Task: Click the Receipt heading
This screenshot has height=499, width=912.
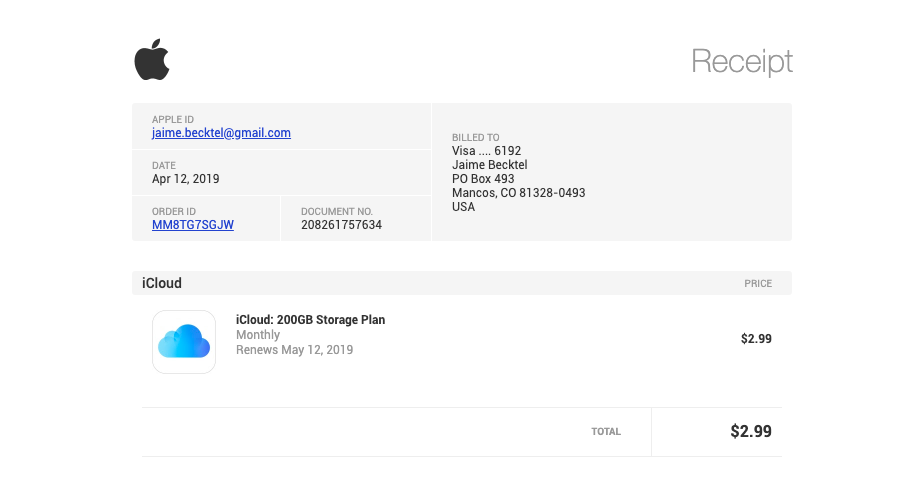Action: 742,61
